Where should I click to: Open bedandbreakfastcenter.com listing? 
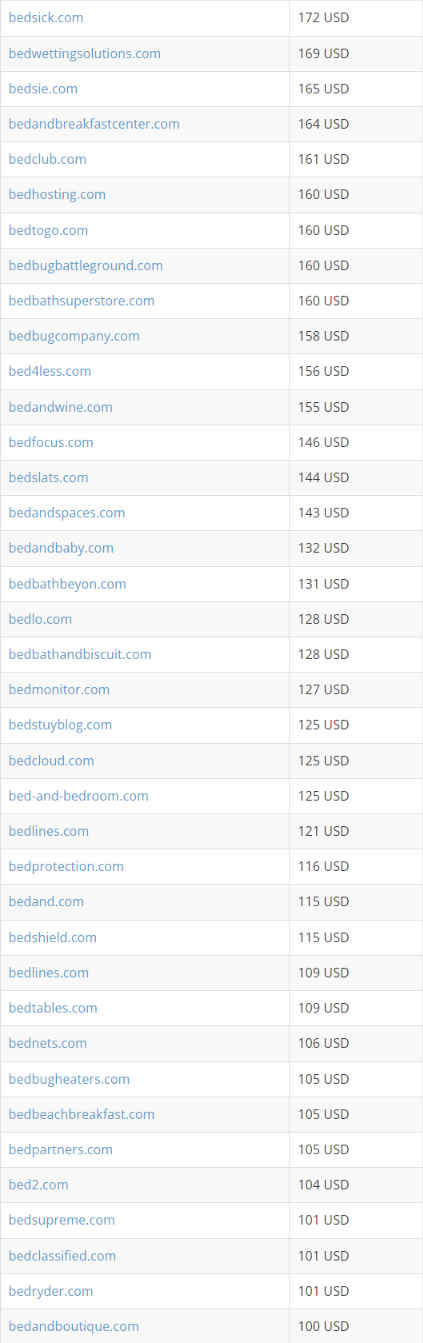click(x=94, y=124)
